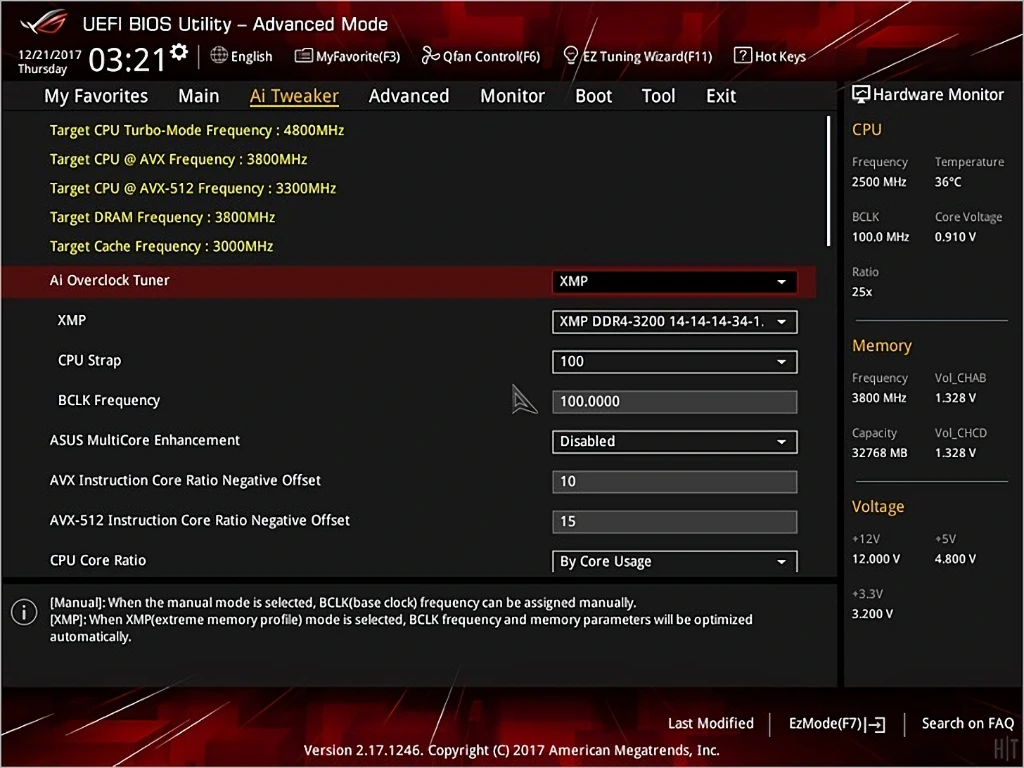This screenshot has width=1024, height=768.
Task: Click the Hardware Monitor screen icon
Action: click(861, 95)
